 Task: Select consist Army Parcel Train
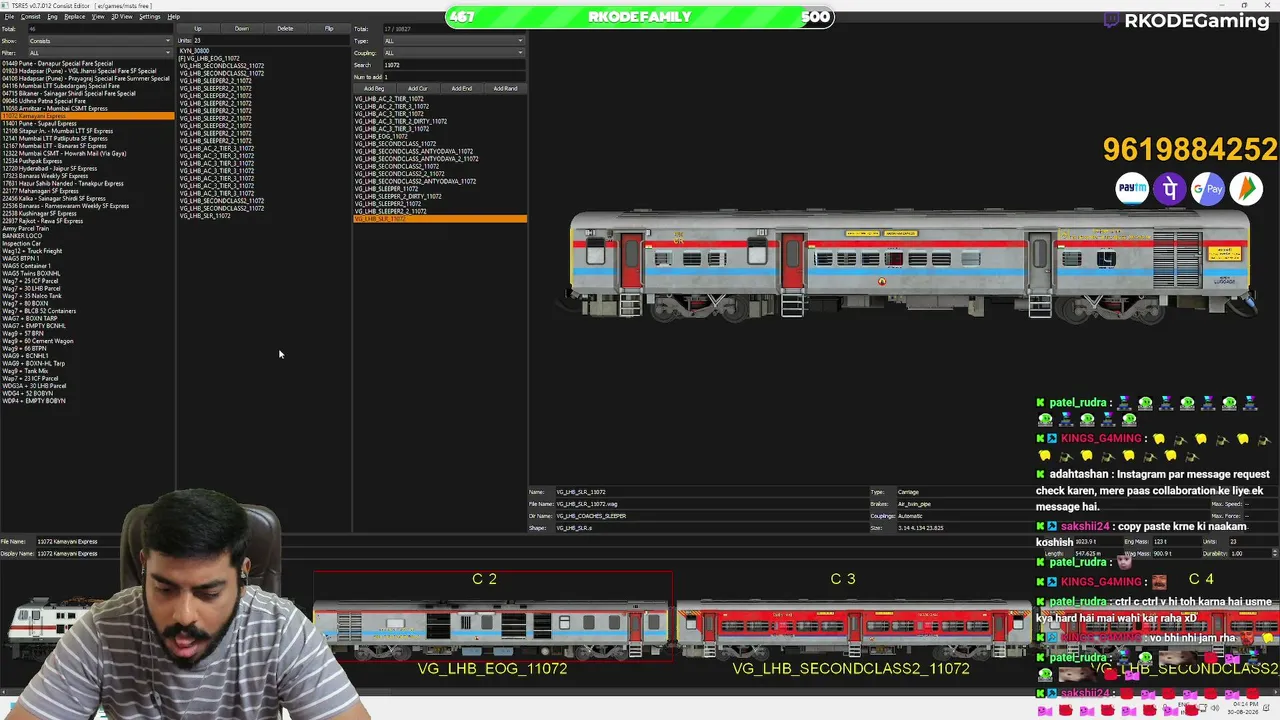click(x=25, y=229)
